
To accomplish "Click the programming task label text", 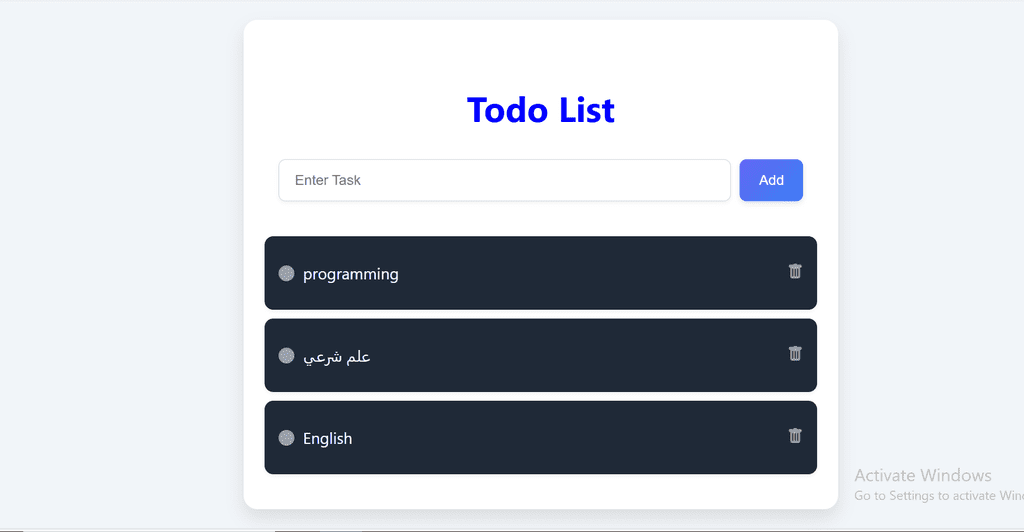I will point(351,274).
